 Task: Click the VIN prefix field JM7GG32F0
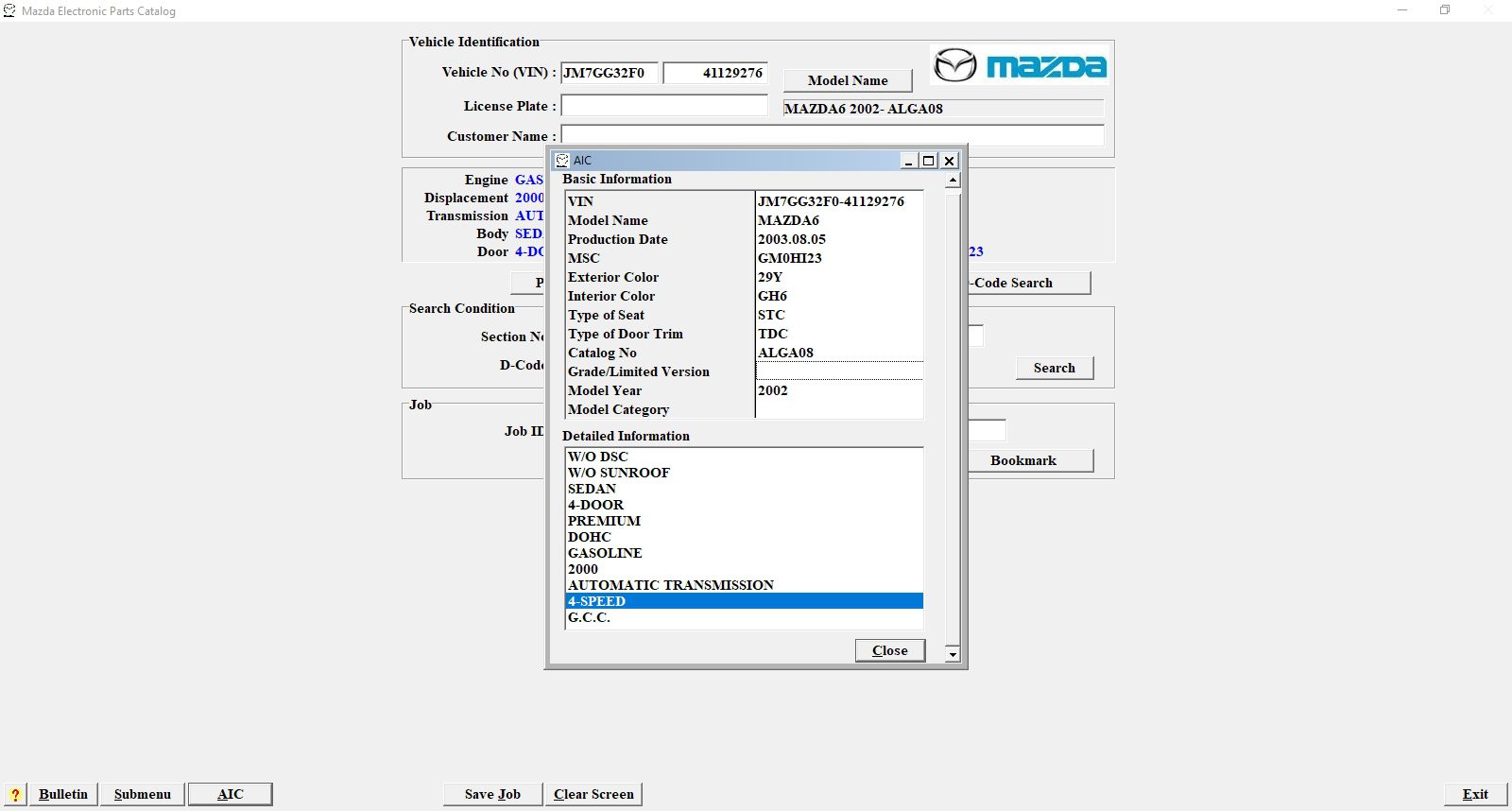(610, 73)
